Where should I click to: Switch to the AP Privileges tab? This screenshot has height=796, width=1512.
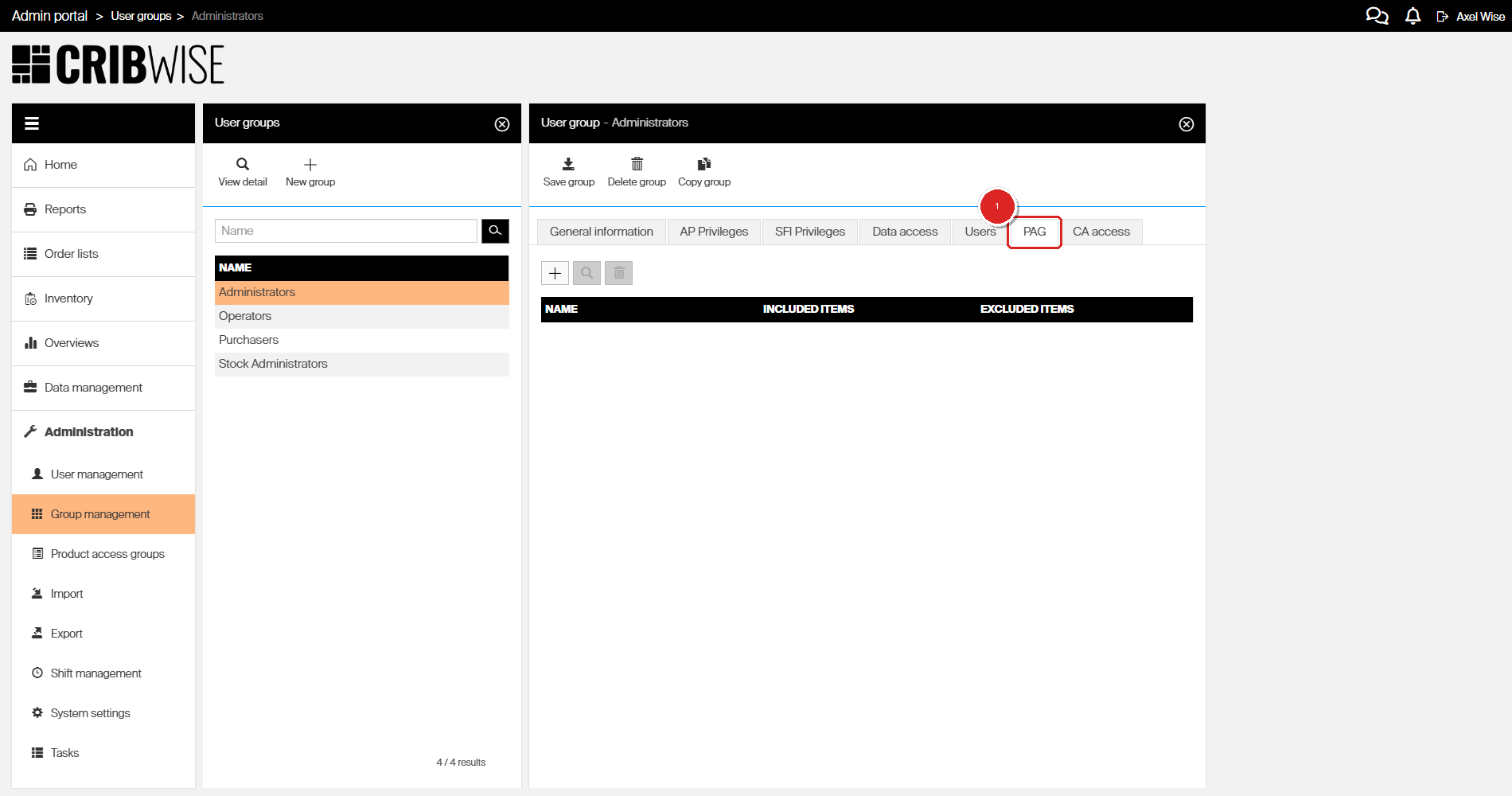point(714,232)
